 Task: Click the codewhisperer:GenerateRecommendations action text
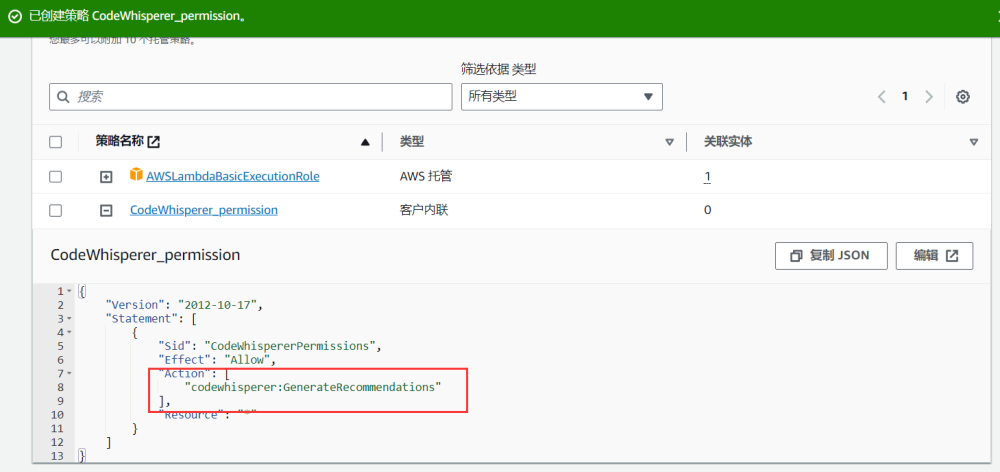tap(312, 387)
